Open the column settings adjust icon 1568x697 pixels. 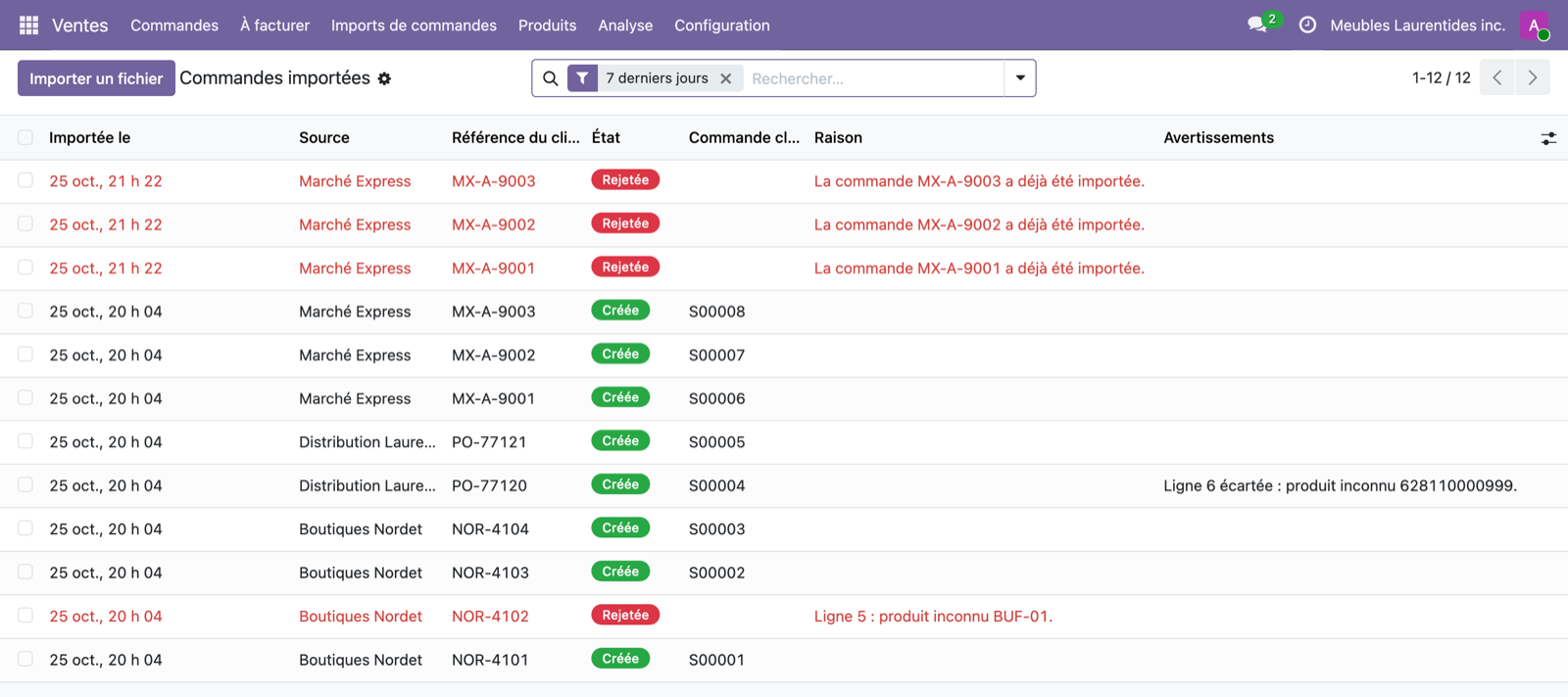click(1548, 138)
